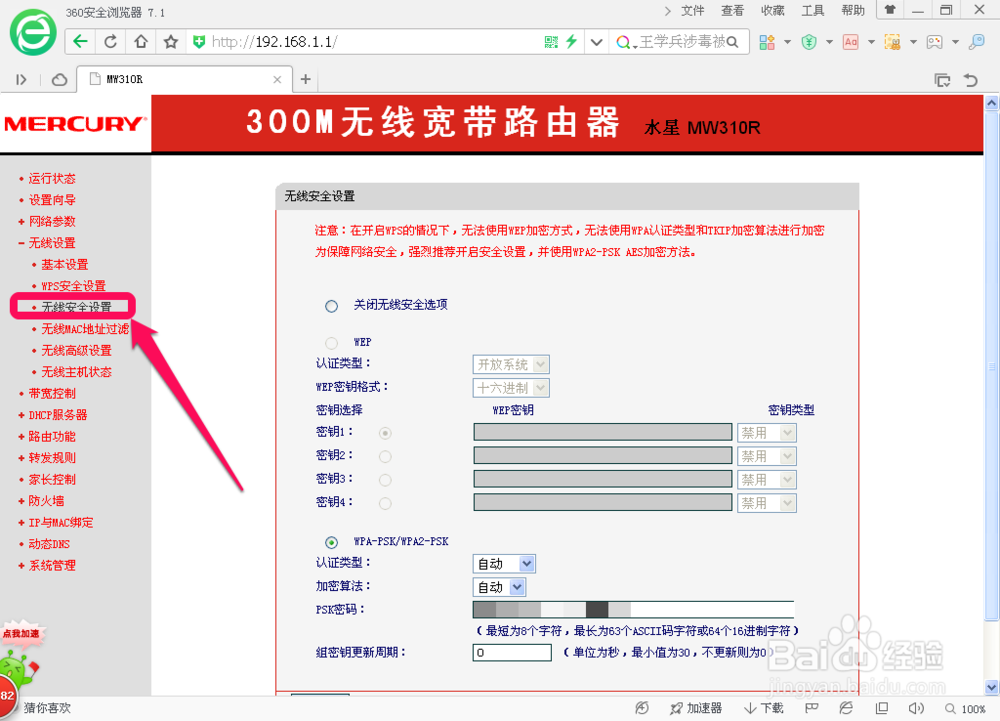Click the red translate Aa icon
Image resolution: width=1000 pixels, height=721 pixels.
[851, 42]
